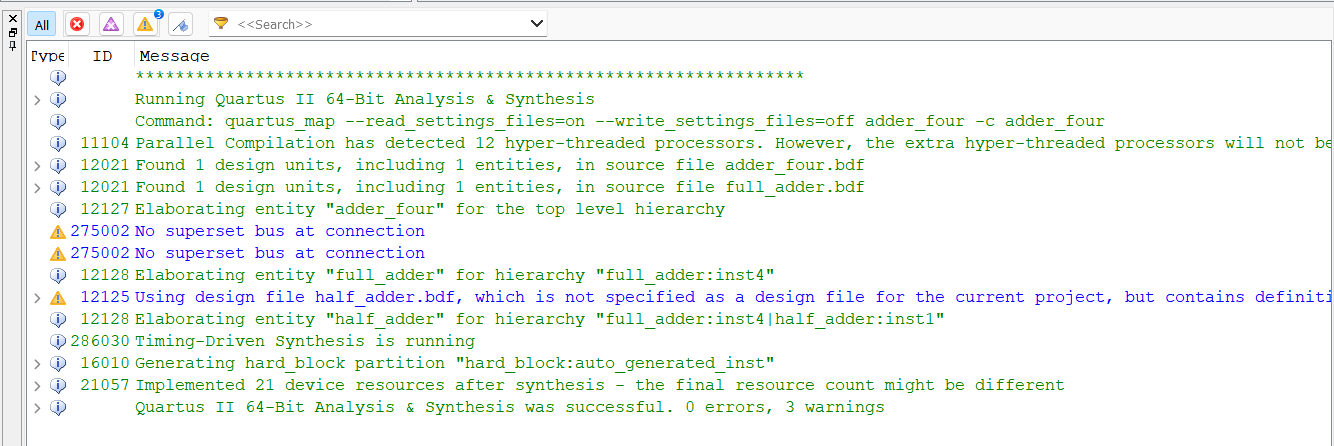Select the Elaborating entity "half_adder" message text
1334x446 pixels.
coord(540,319)
